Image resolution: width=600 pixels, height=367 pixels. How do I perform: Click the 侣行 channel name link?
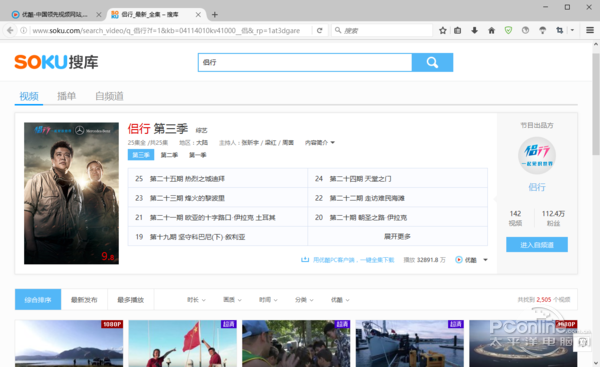click(x=537, y=187)
